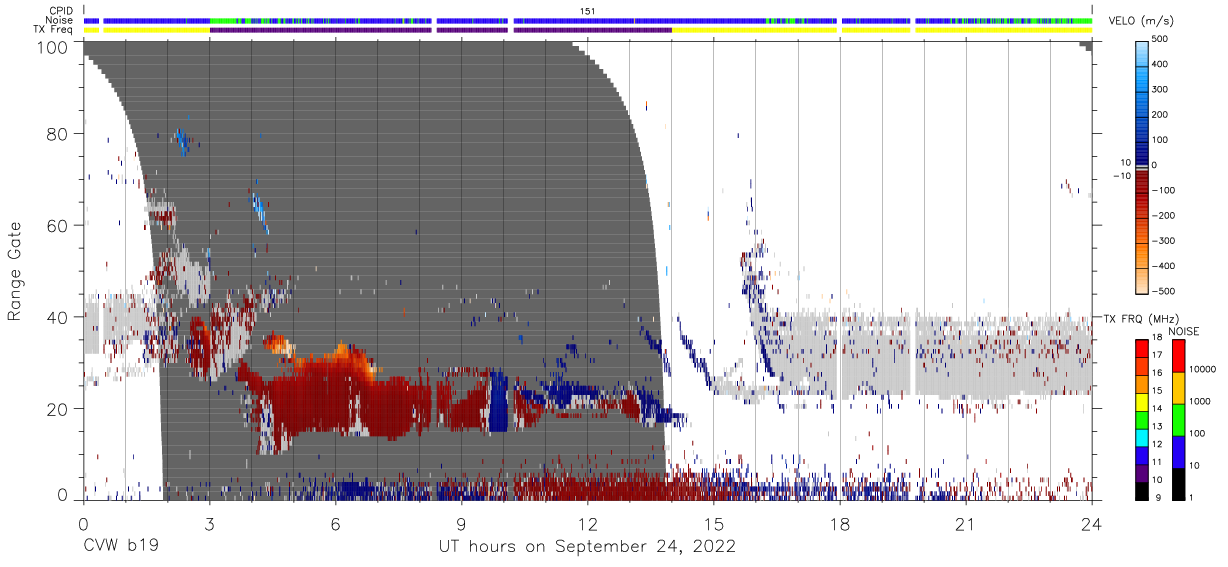Click the 'VELO (m/s)' colorbar title
The width and height of the screenshot is (1228, 567).
pos(1141,21)
